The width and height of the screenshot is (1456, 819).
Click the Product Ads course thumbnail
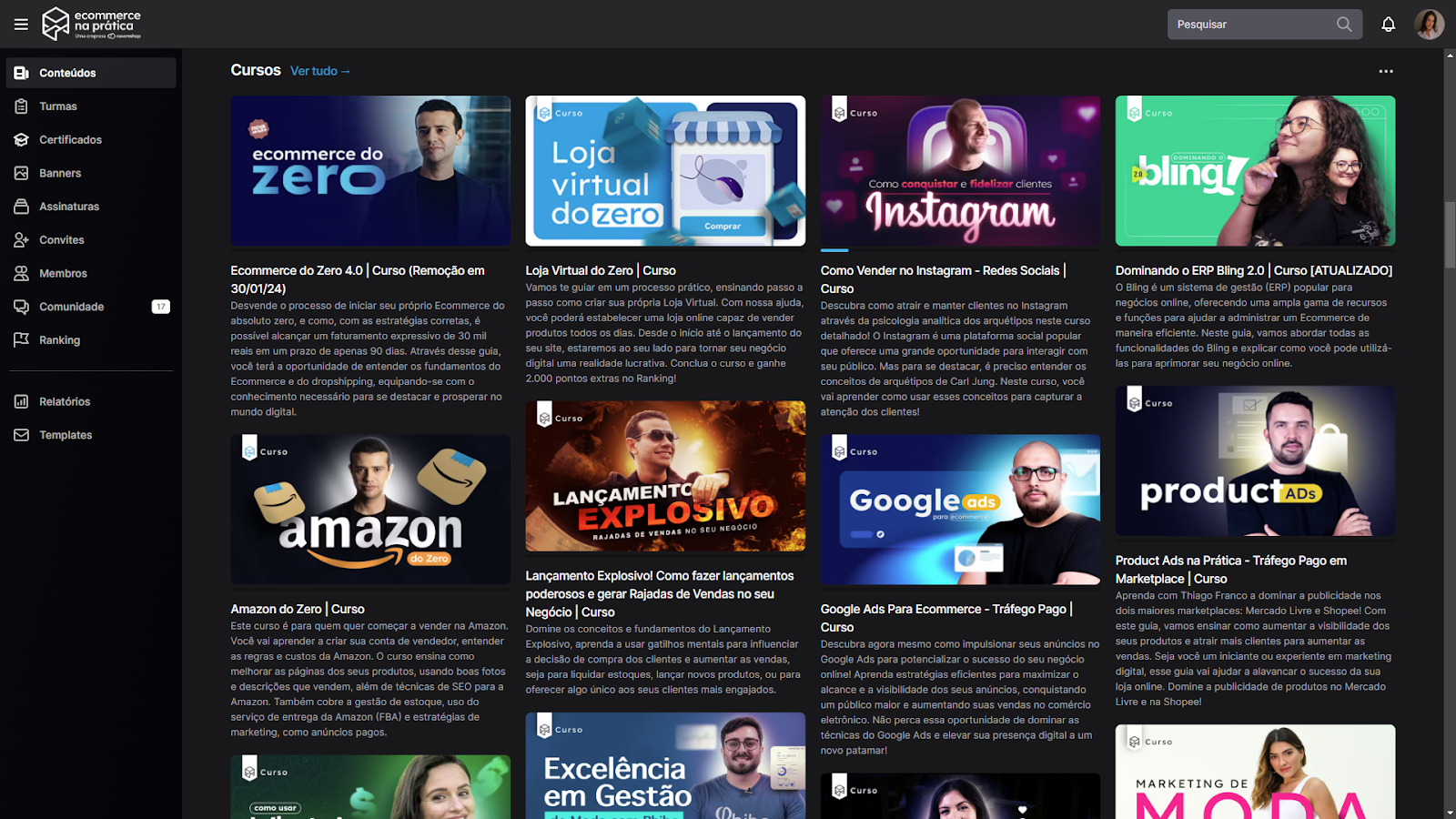(x=1255, y=460)
